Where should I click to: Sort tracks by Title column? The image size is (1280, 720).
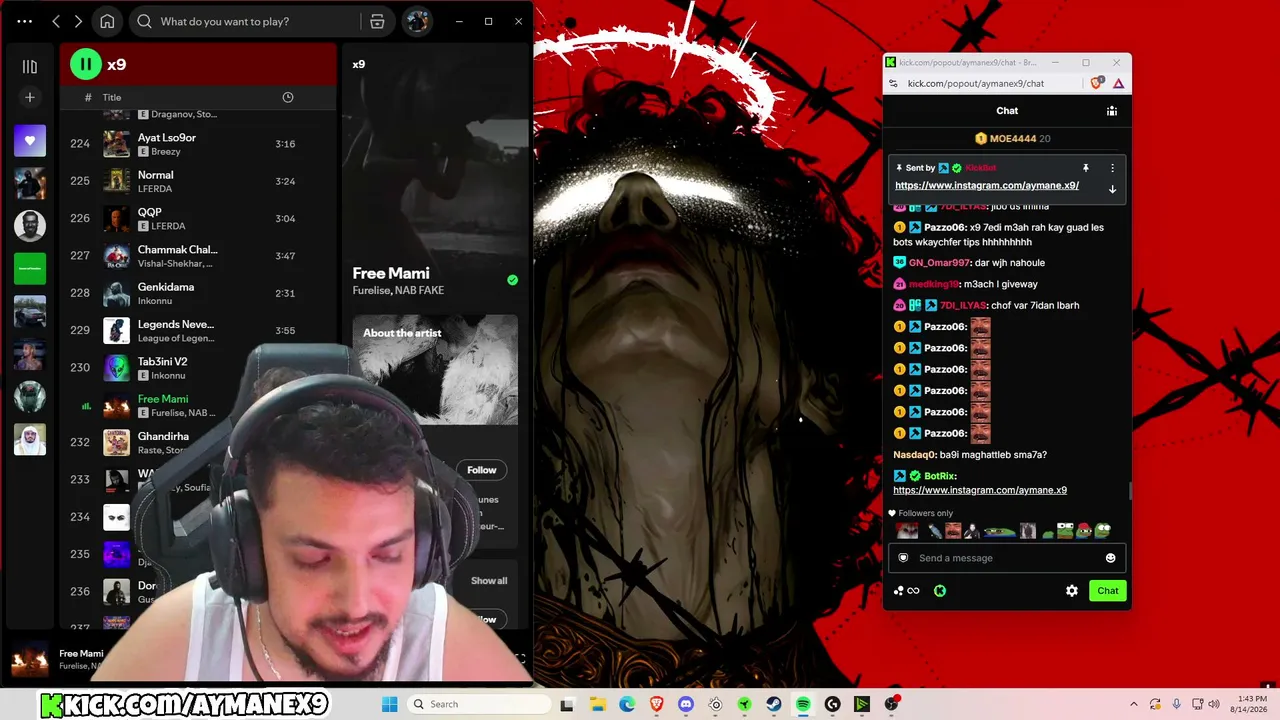112,97
